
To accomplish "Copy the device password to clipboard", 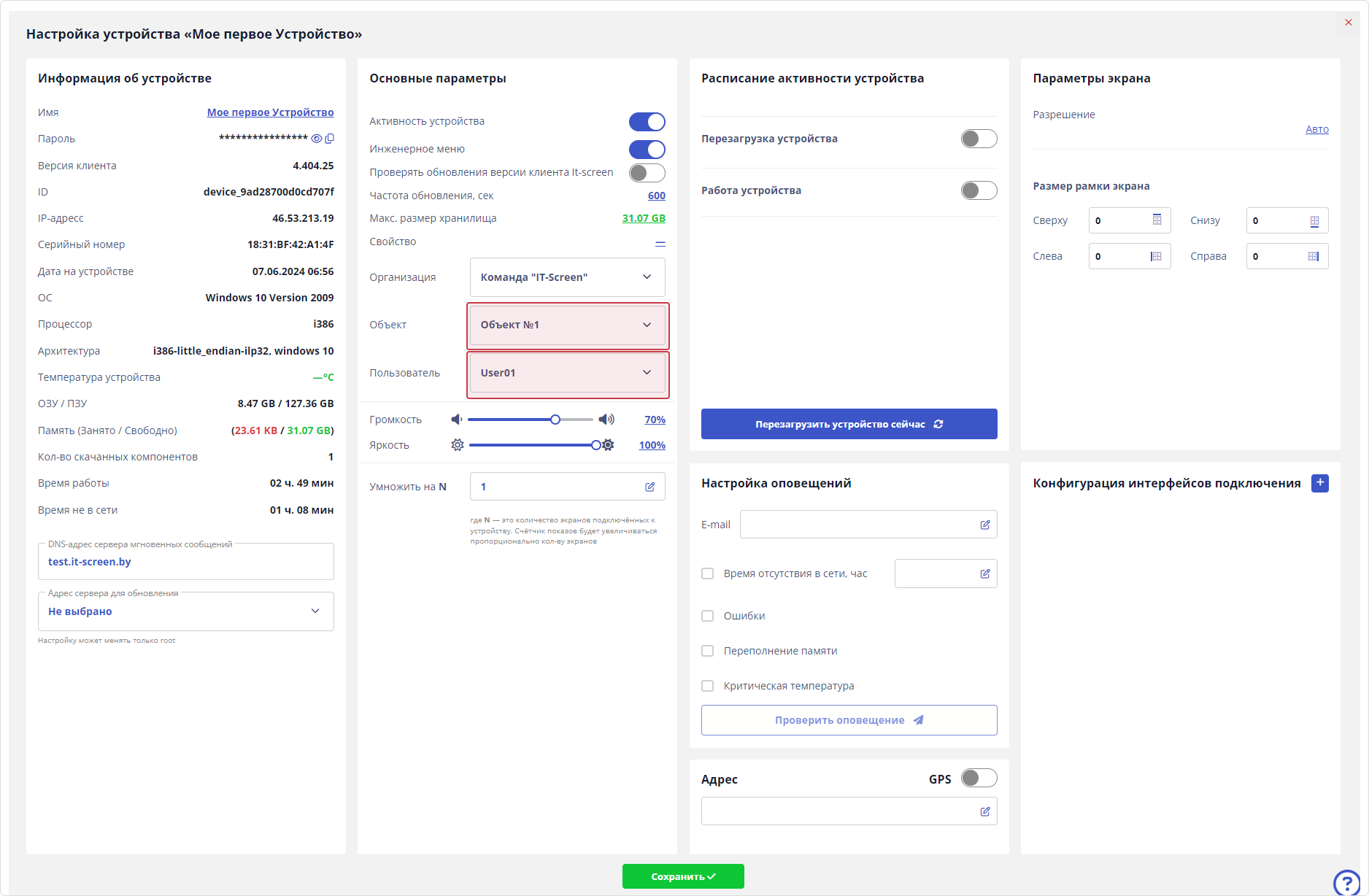I will click(x=330, y=139).
